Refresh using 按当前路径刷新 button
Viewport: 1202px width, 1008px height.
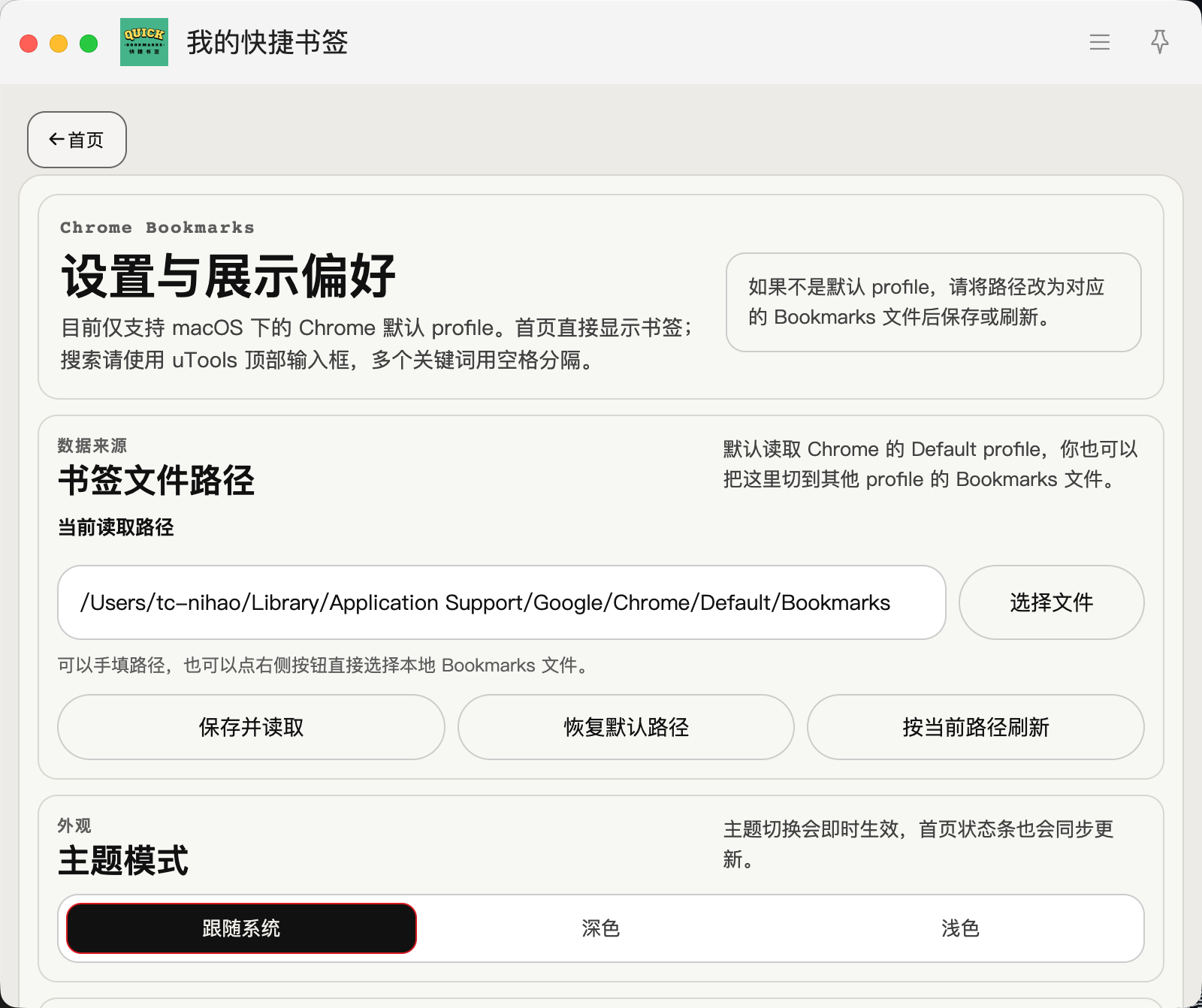pos(975,727)
